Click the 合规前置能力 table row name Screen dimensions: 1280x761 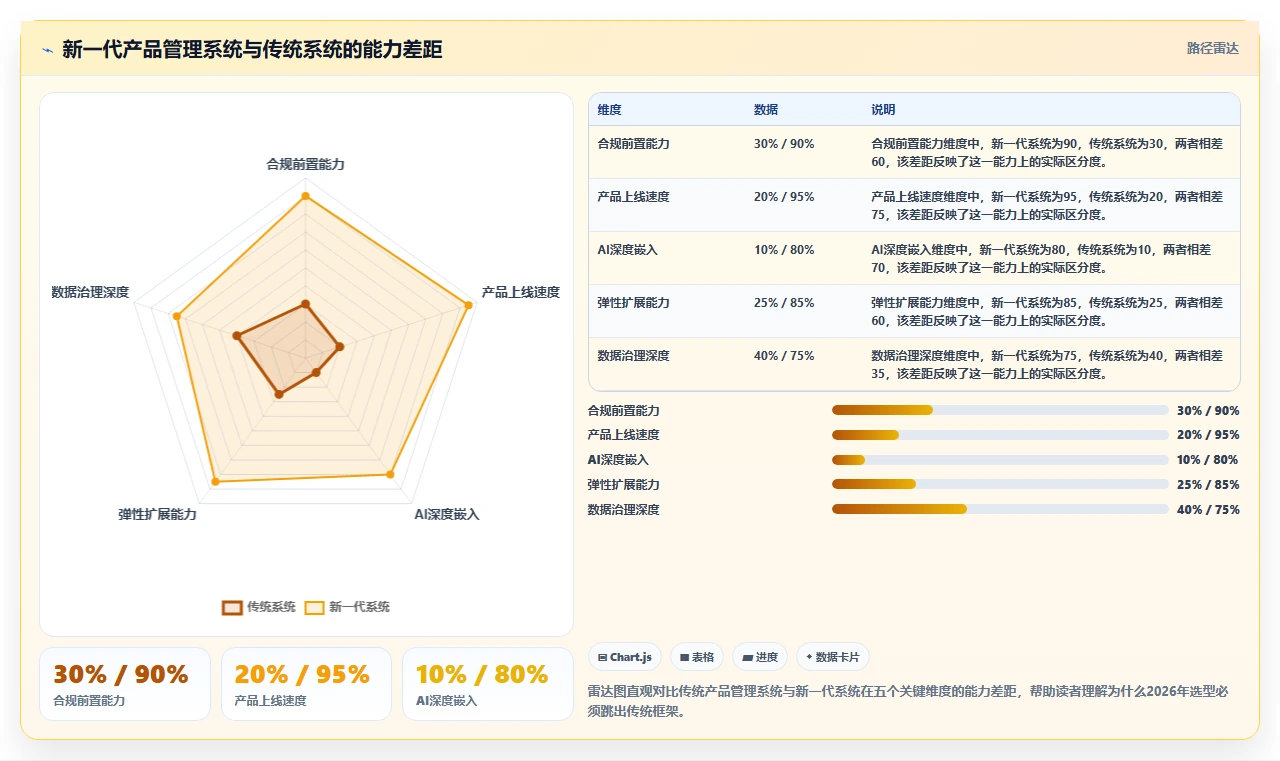tap(633, 144)
